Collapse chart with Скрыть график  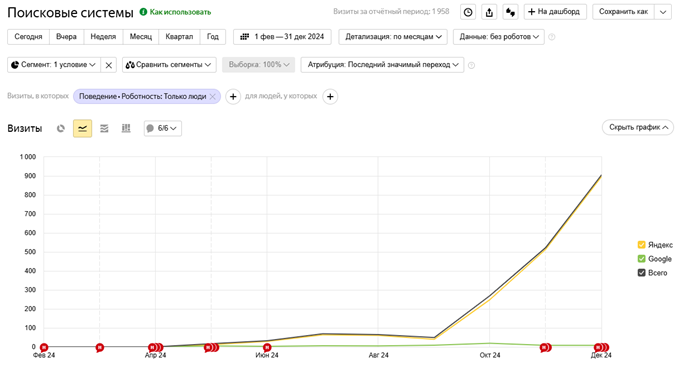(x=638, y=127)
